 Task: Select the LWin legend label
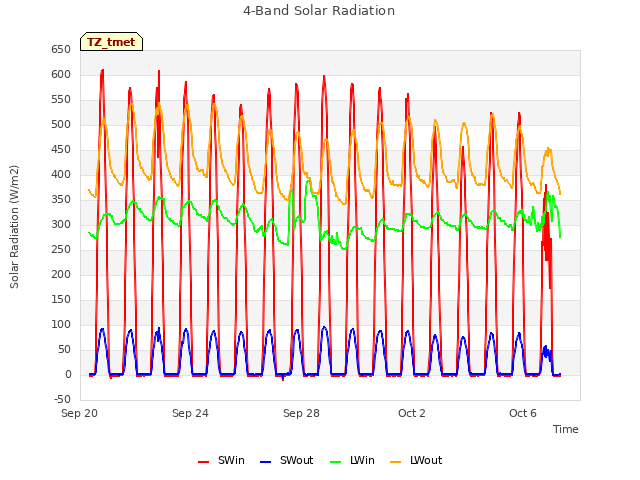click(362, 460)
